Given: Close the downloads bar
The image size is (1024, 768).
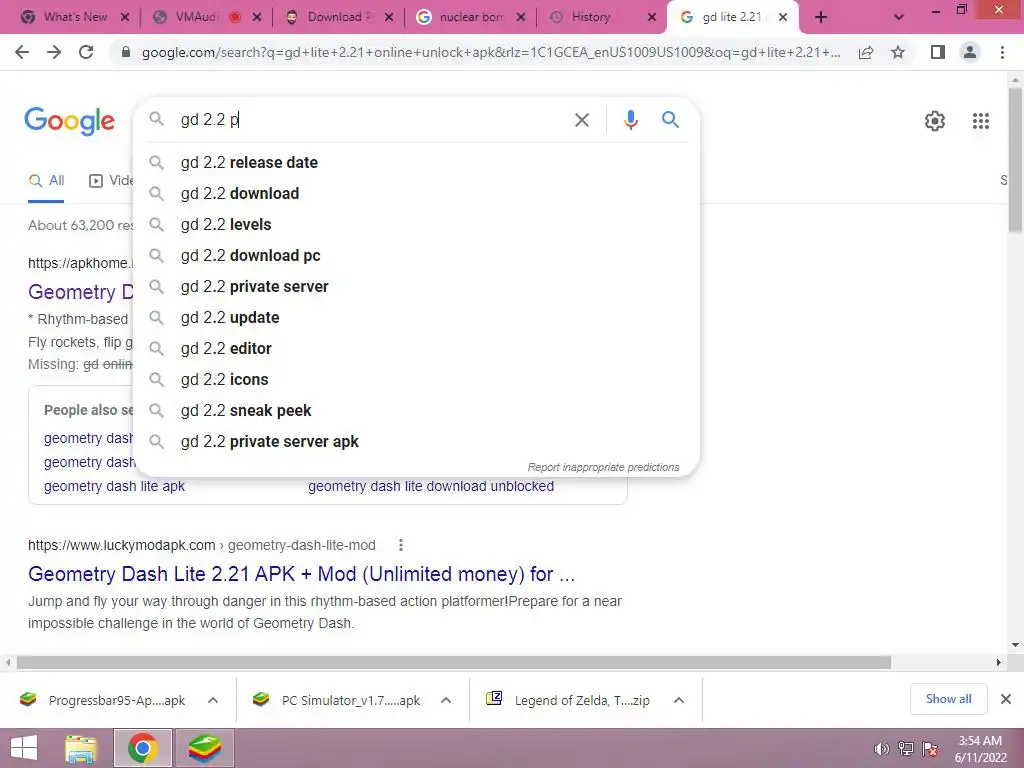Looking at the screenshot, I should click(x=1006, y=699).
